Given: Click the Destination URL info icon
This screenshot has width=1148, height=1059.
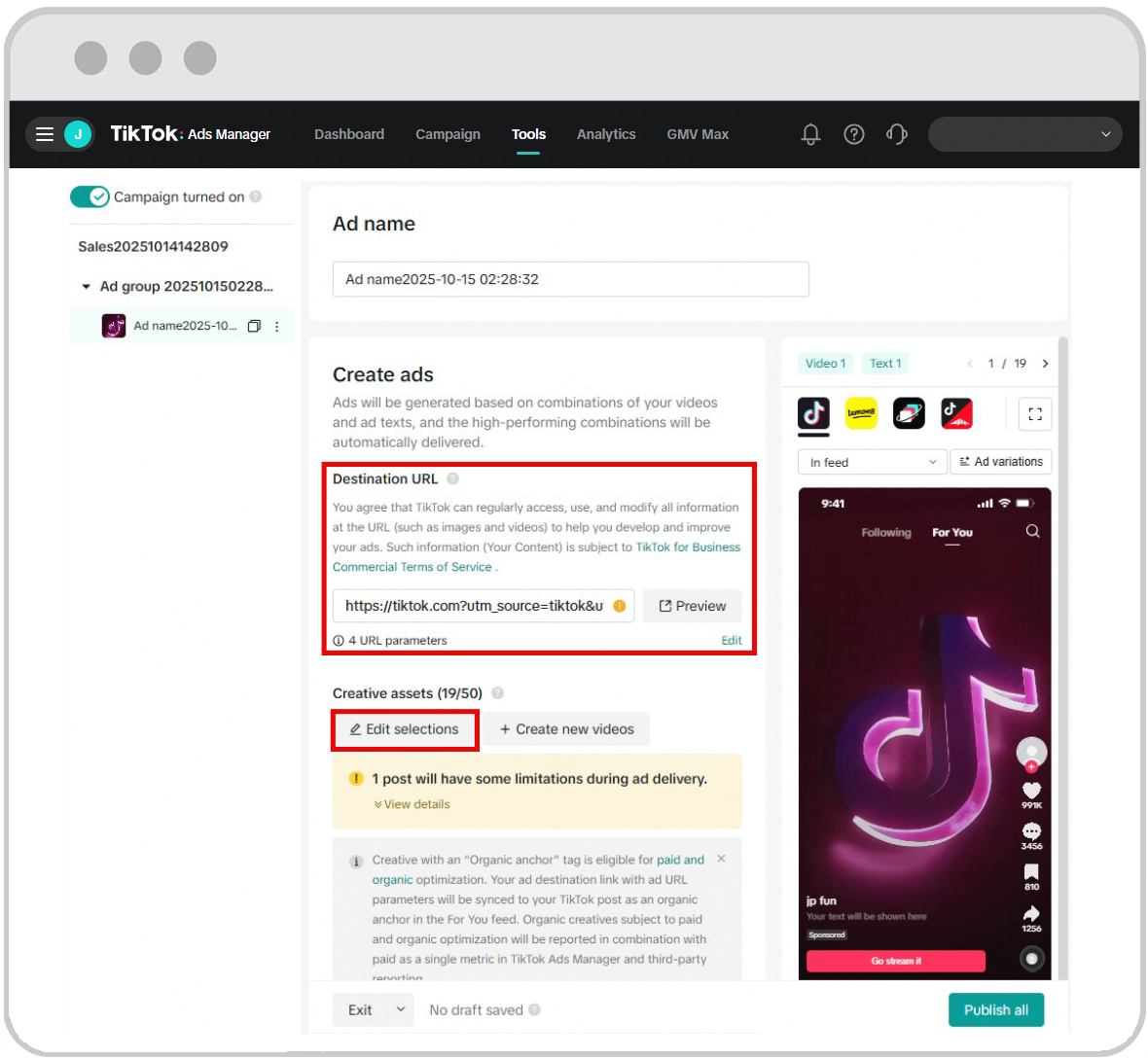Looking at the screenshot, I should tap(452, 478).
